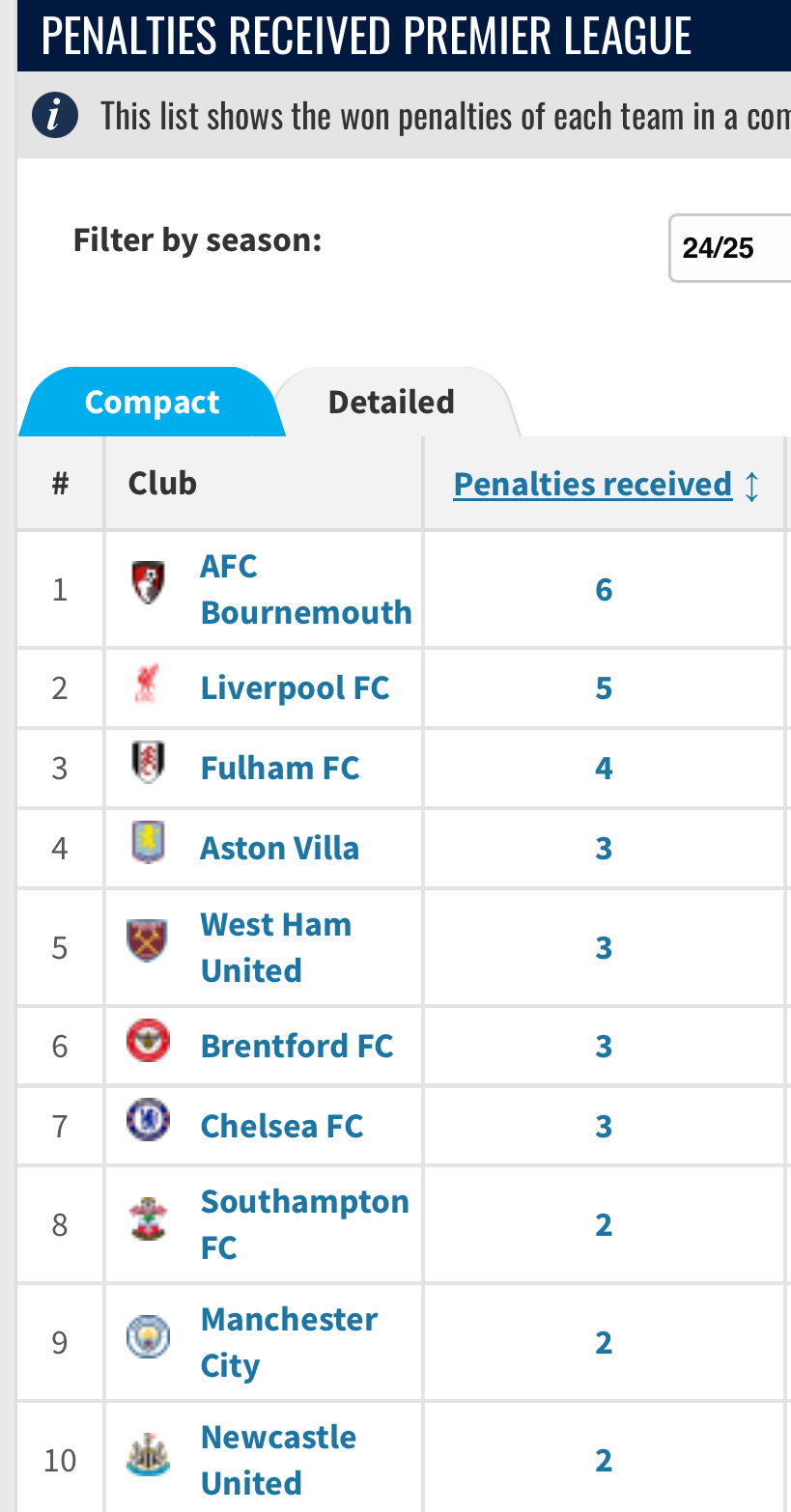Switch to the Detailed tab
Image resolution: width=791 pixels, height=1512 pixels.
pyautogui.click(x=391, y=402)
